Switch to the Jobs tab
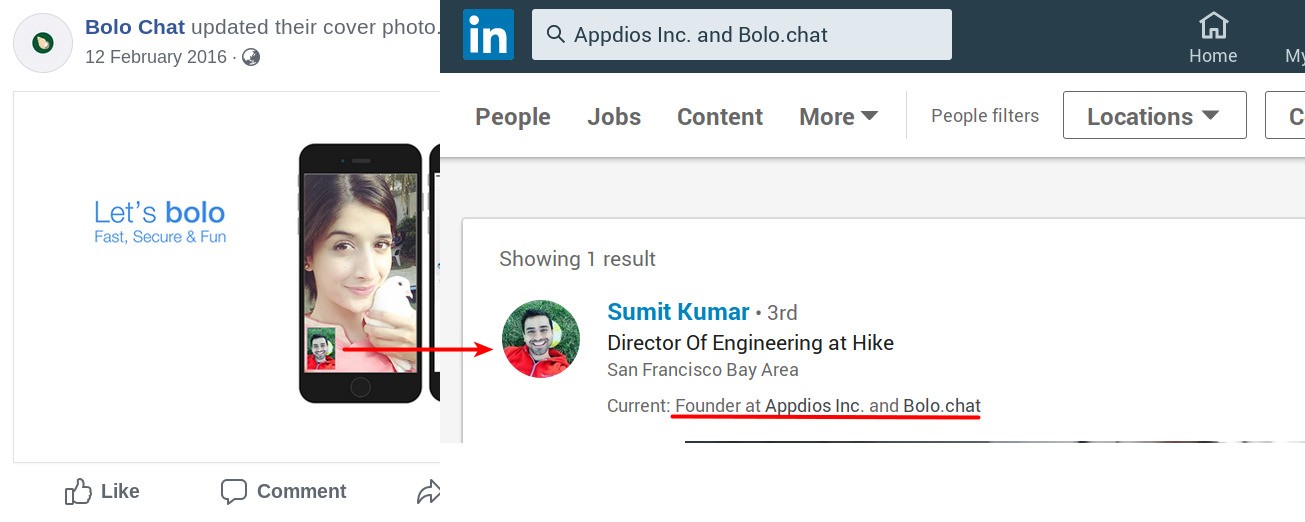1305x522 pixels. point(614,117)
